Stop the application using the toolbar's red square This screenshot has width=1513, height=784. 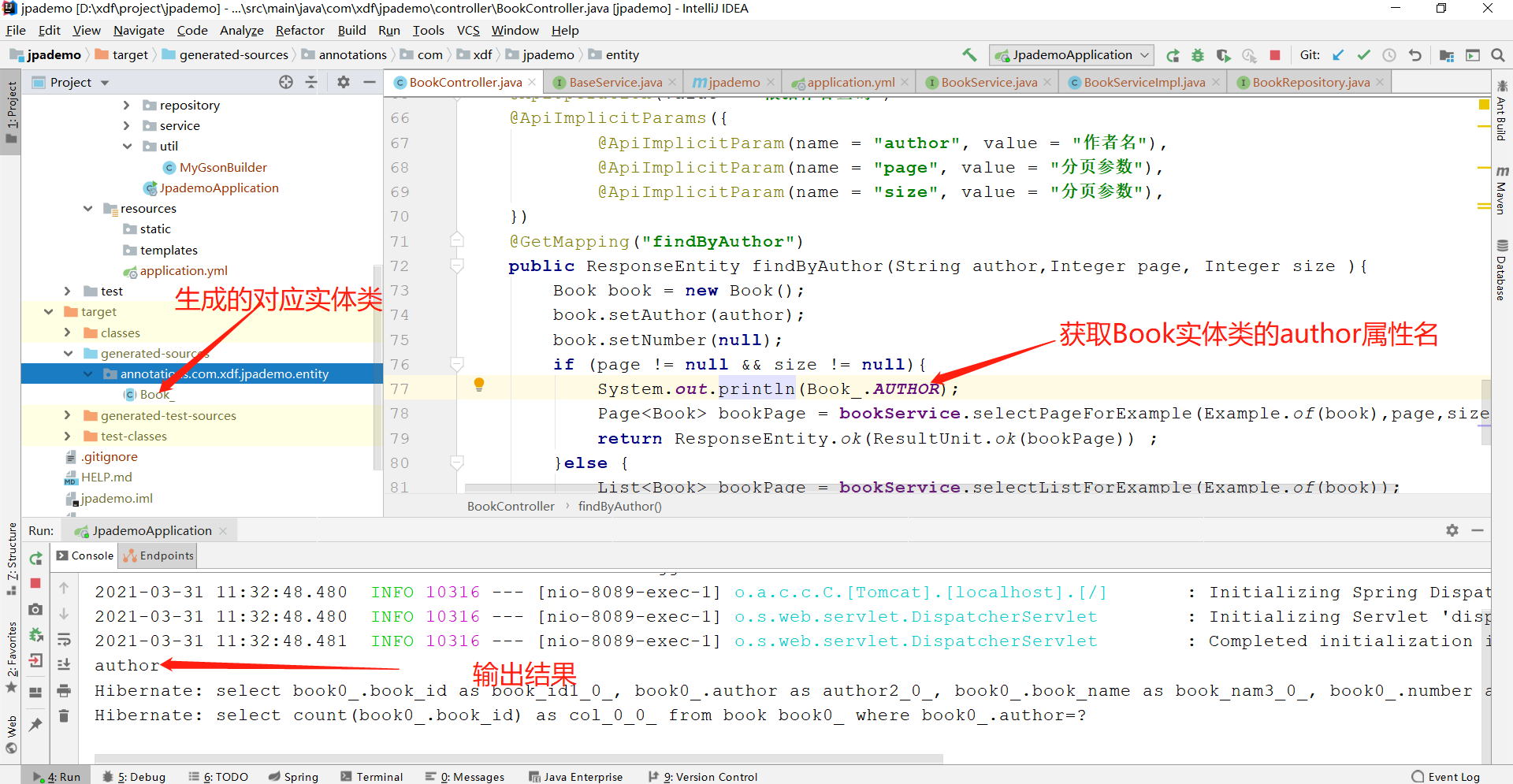tap(1275, 55)
